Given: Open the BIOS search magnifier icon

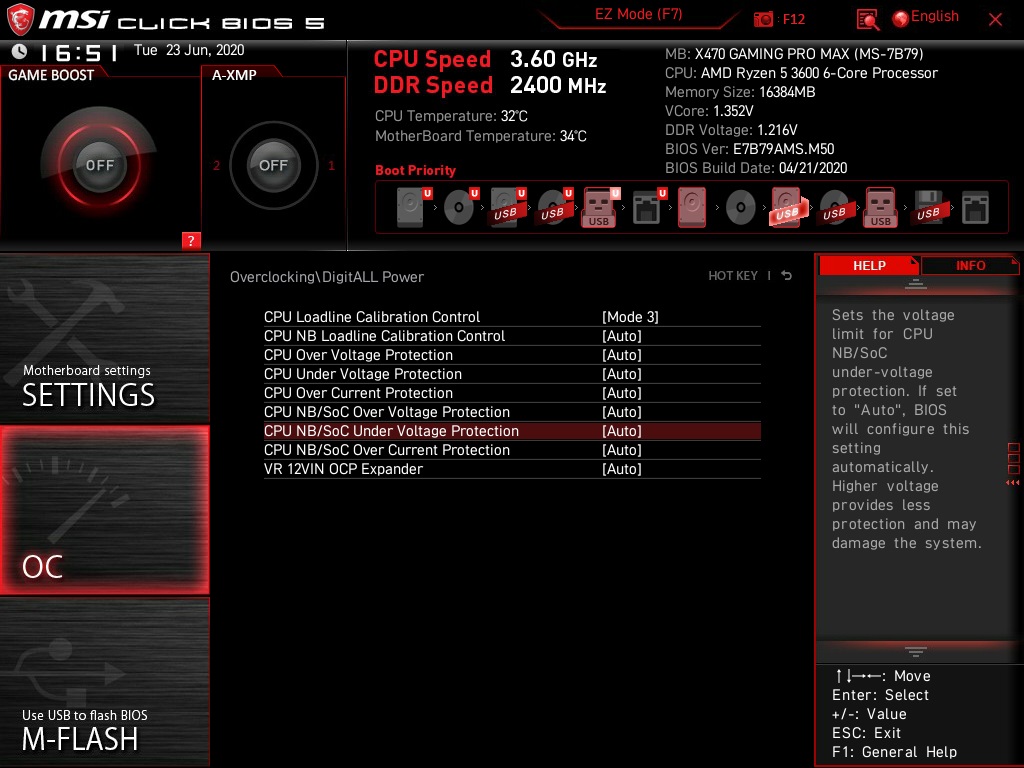Looking at the screenshot, I should pos(867,20).
